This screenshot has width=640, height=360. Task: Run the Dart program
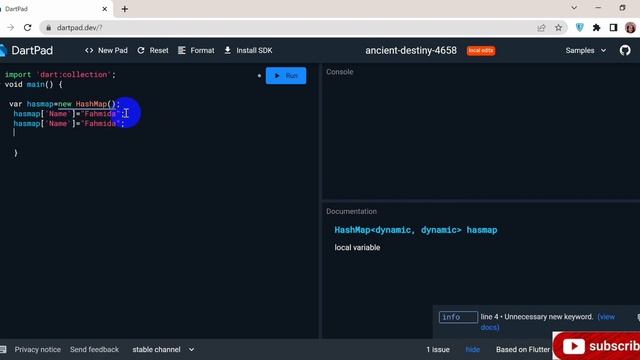coord(286,76)
